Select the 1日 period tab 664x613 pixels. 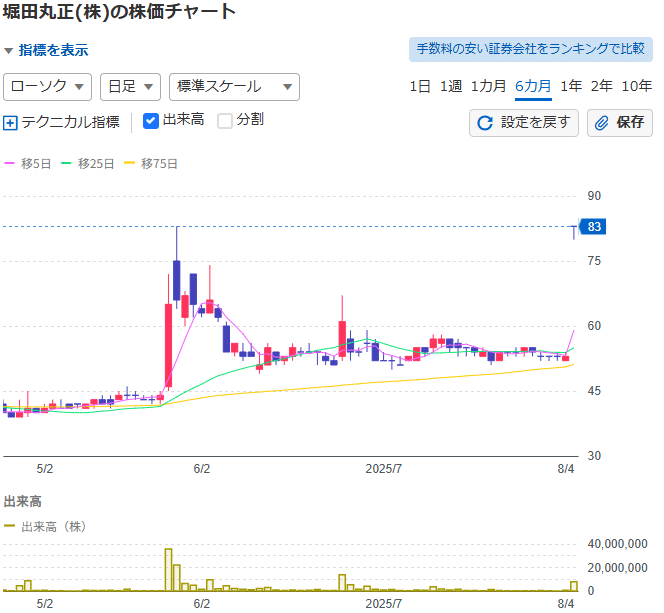tap(420, 86)
